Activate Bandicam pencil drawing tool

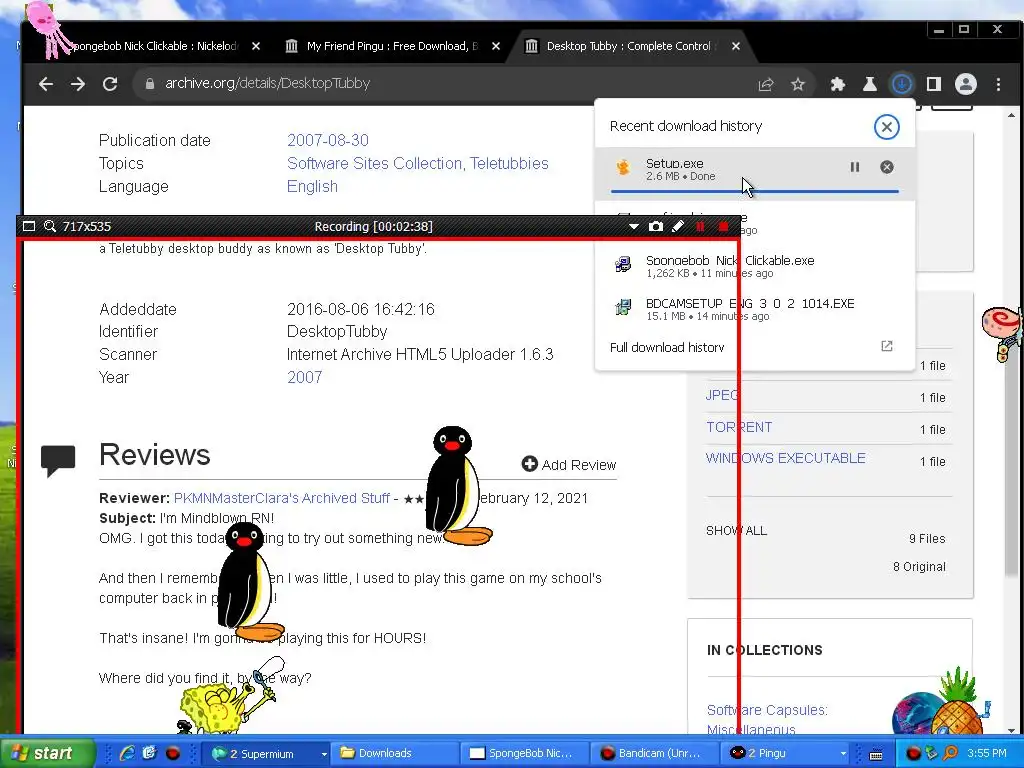pos(678,227)
